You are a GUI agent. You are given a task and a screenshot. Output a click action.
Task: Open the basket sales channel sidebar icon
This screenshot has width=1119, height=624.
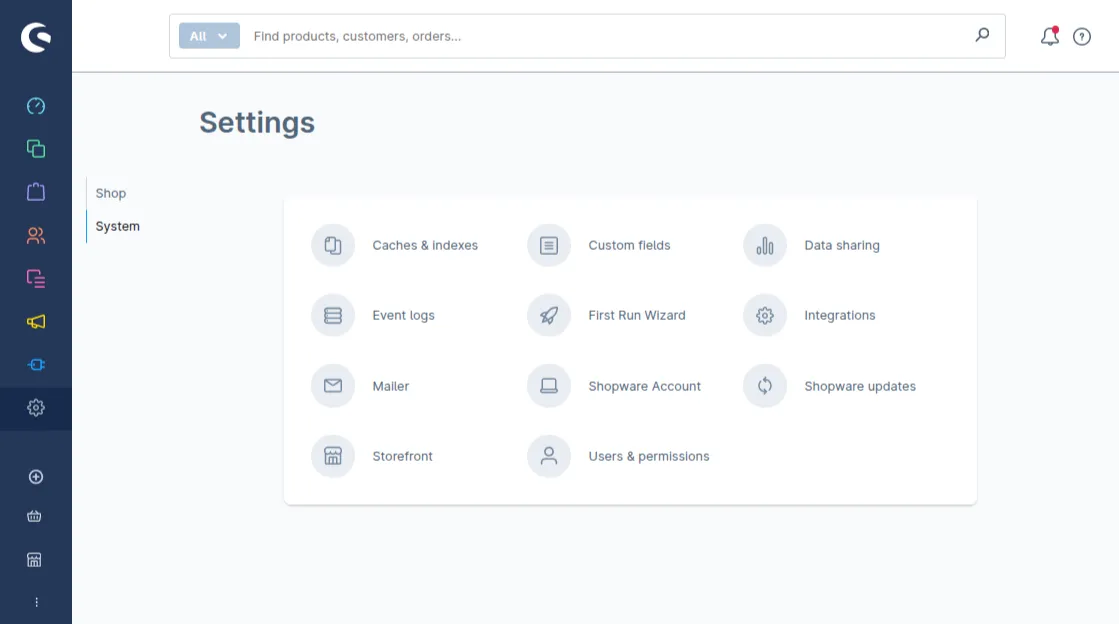click(34, 516)
